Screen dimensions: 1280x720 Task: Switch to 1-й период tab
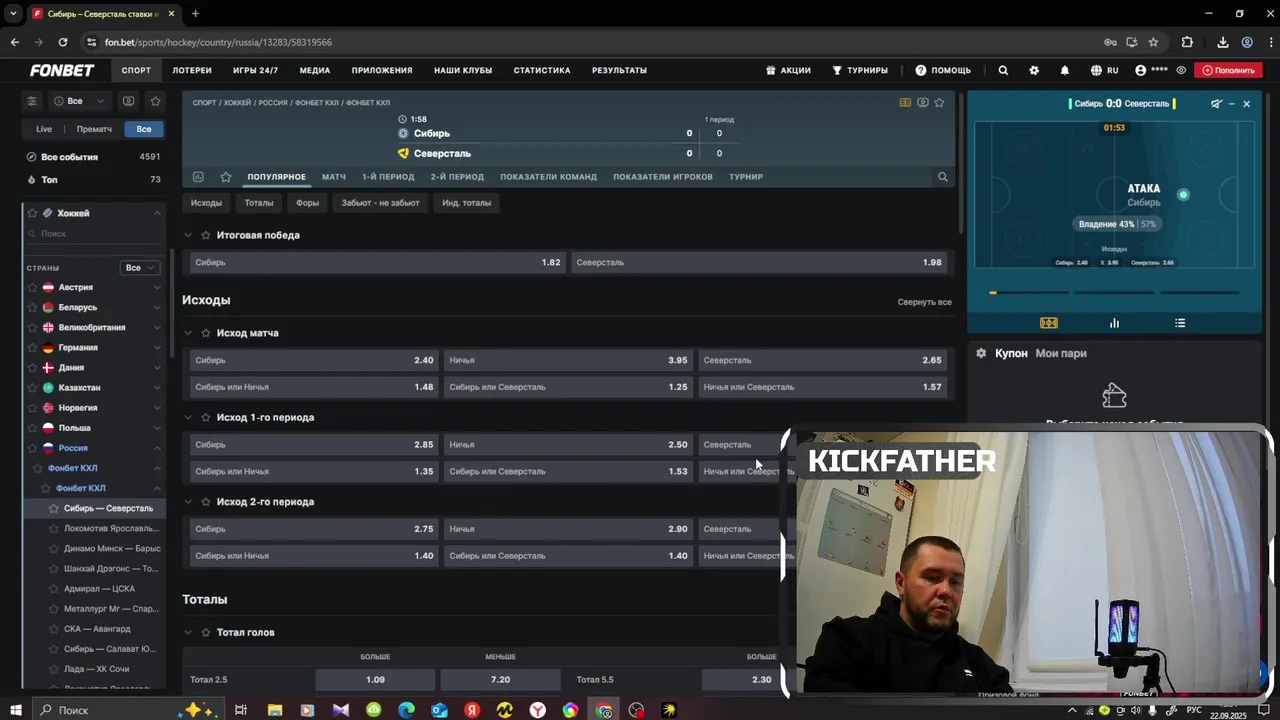[388, 177]
